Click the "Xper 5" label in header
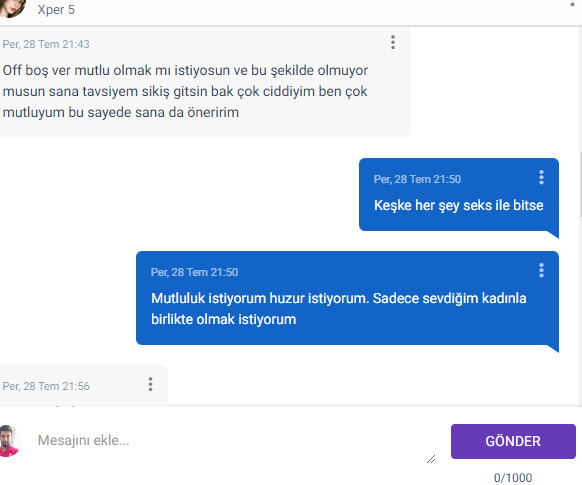Screen dimensions: 582x485 coord(56,10)
